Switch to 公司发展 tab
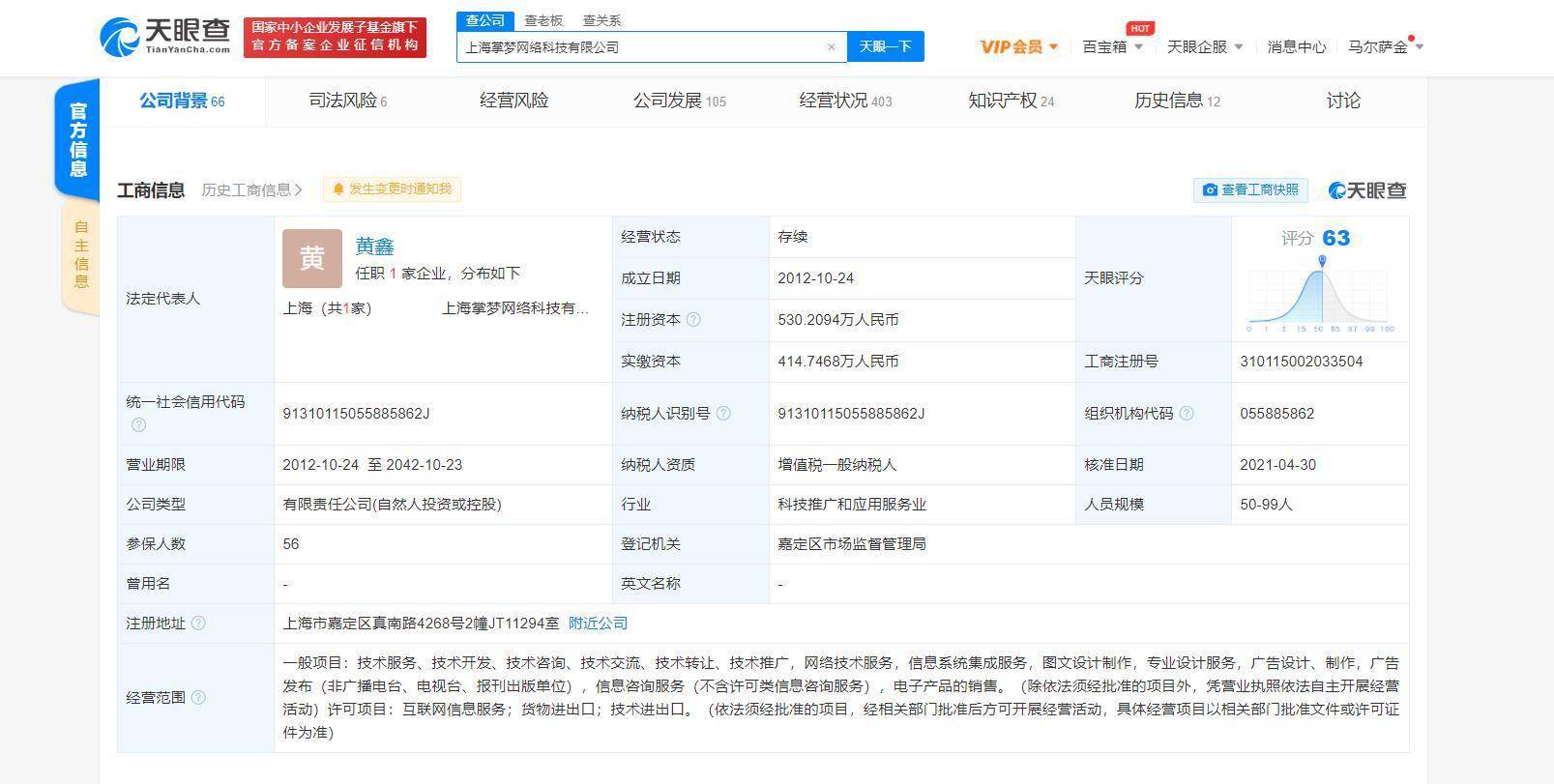Image resolution: width=1554 pixels, height=784 pixels. tap(679, 101)
